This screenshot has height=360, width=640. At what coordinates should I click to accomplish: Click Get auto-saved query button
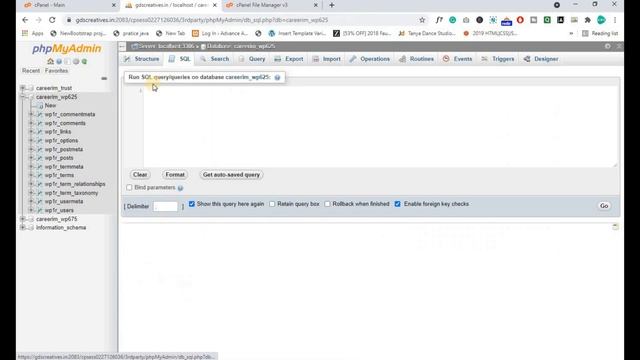pos(231,175)
